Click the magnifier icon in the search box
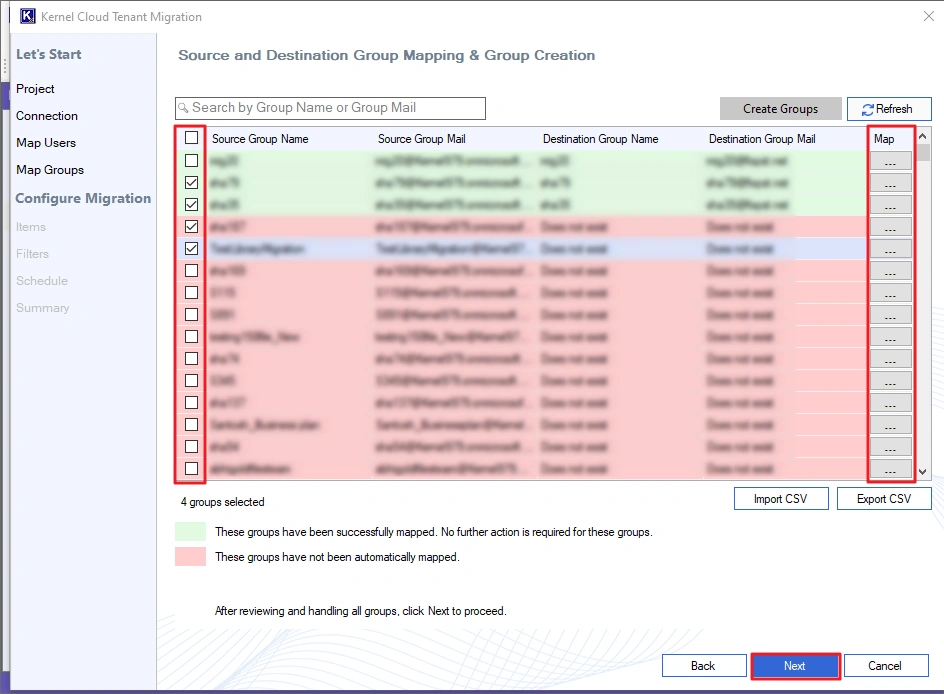 [183, 107]
